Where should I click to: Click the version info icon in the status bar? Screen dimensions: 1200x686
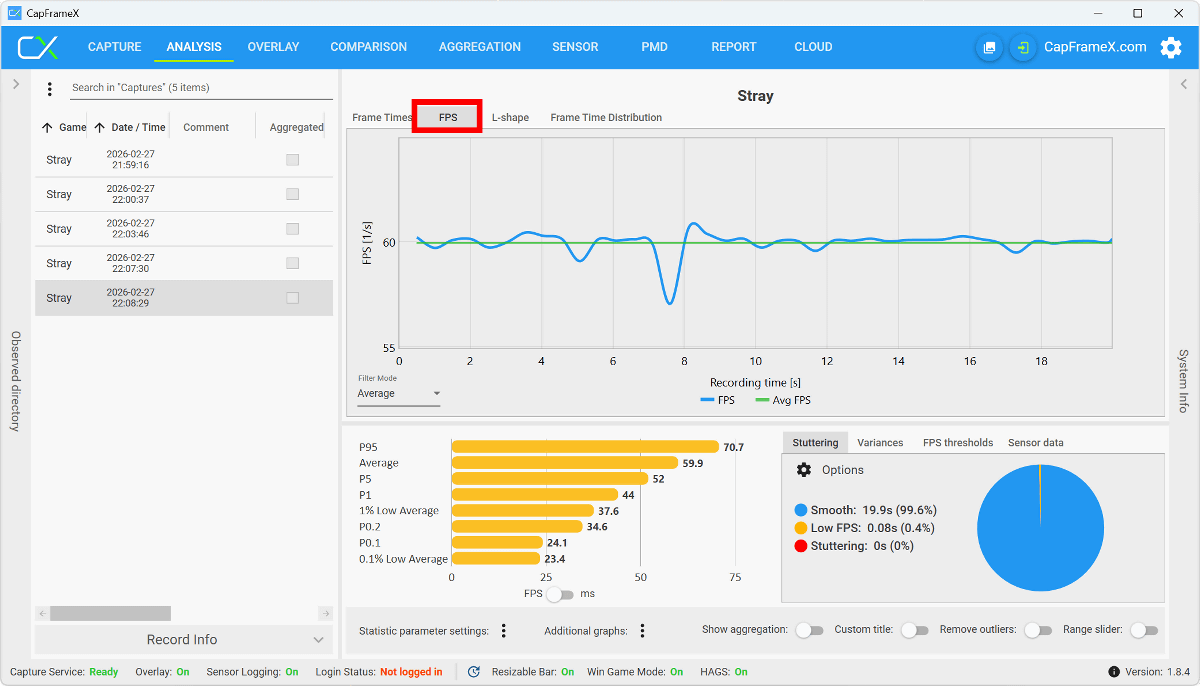click(1114, 672)
